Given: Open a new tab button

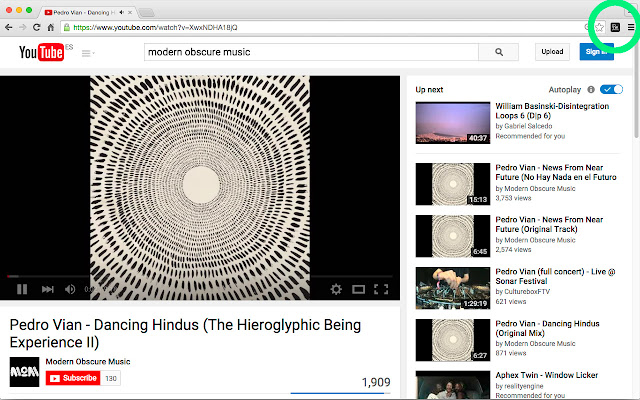Looking at the screenshot, I should (146, 13).
